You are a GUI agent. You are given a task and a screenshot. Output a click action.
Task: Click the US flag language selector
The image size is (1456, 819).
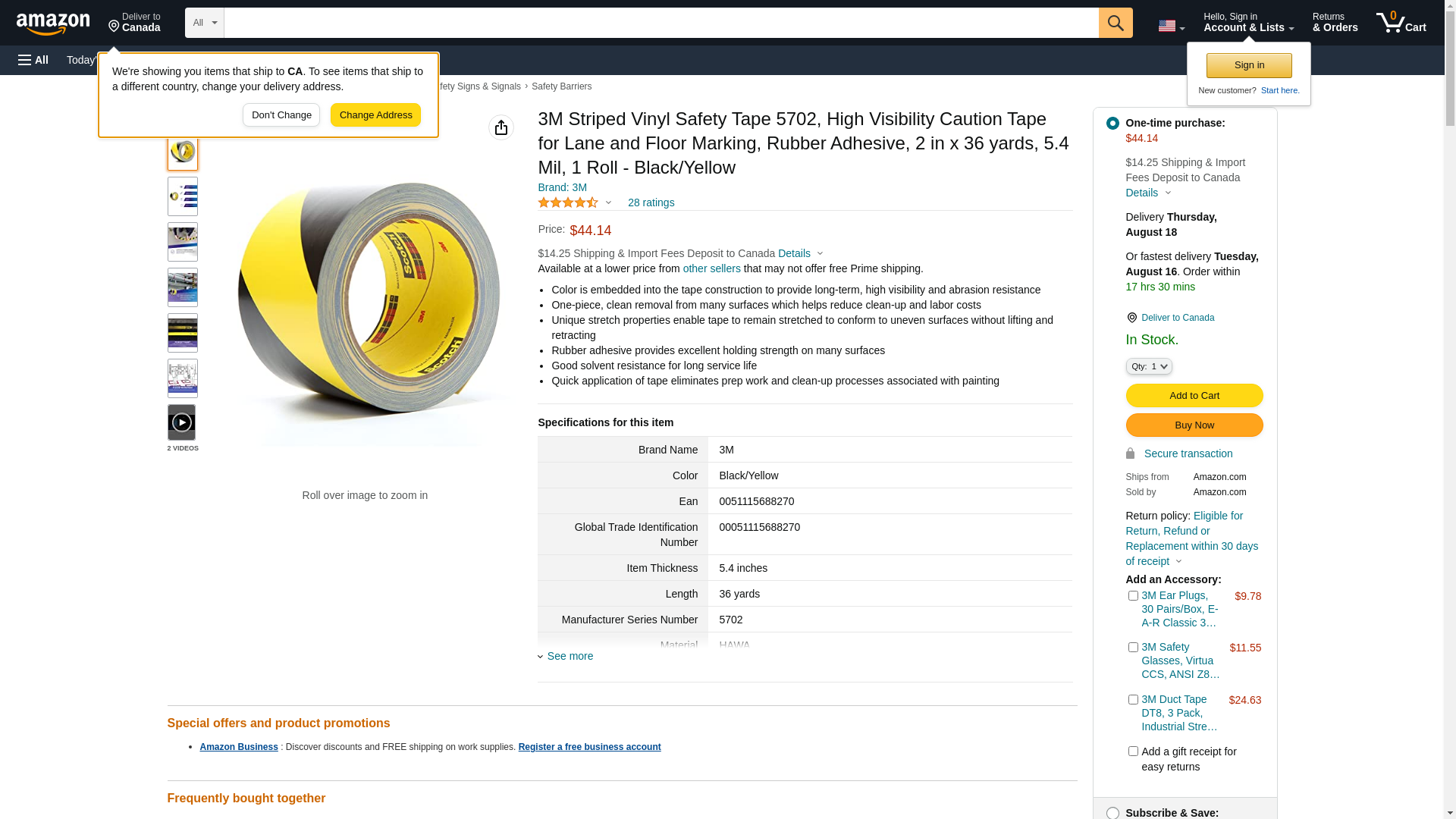1171,26
